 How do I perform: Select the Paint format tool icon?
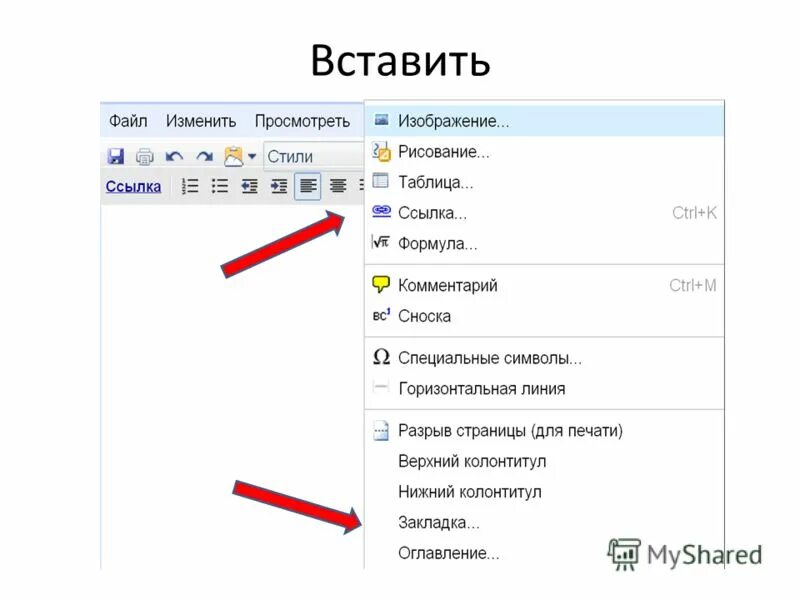(x=233, y=155)
